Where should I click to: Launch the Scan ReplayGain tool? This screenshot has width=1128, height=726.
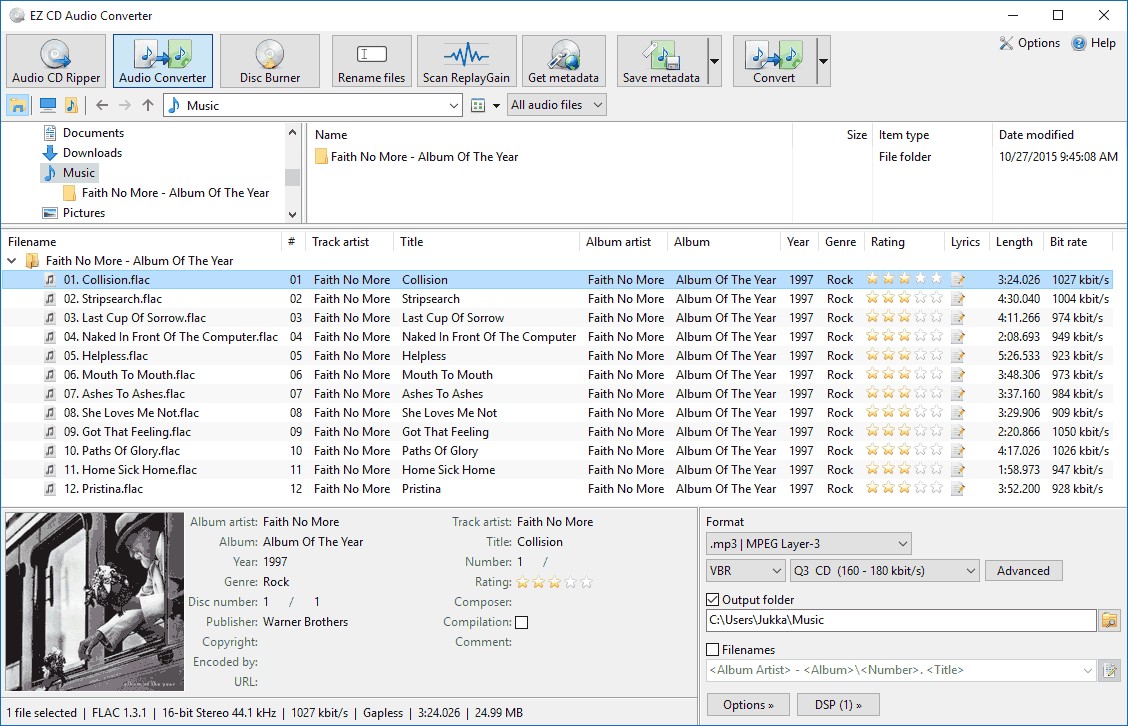tap(466, 60)
